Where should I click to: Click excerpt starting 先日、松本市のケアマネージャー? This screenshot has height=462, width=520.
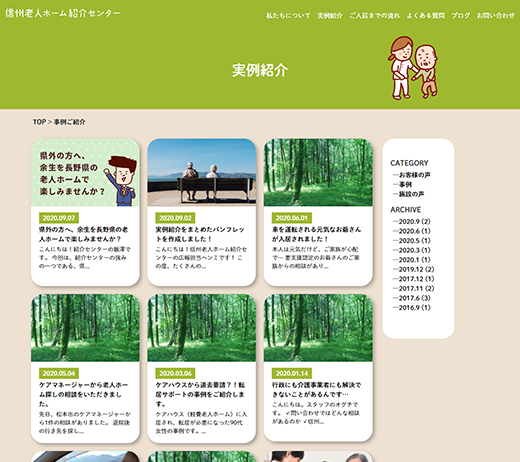click(x=85, y=423)
